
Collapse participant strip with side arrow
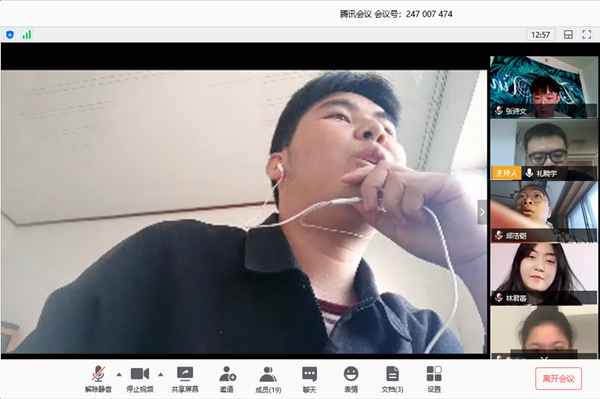click(x=482, y=212)
